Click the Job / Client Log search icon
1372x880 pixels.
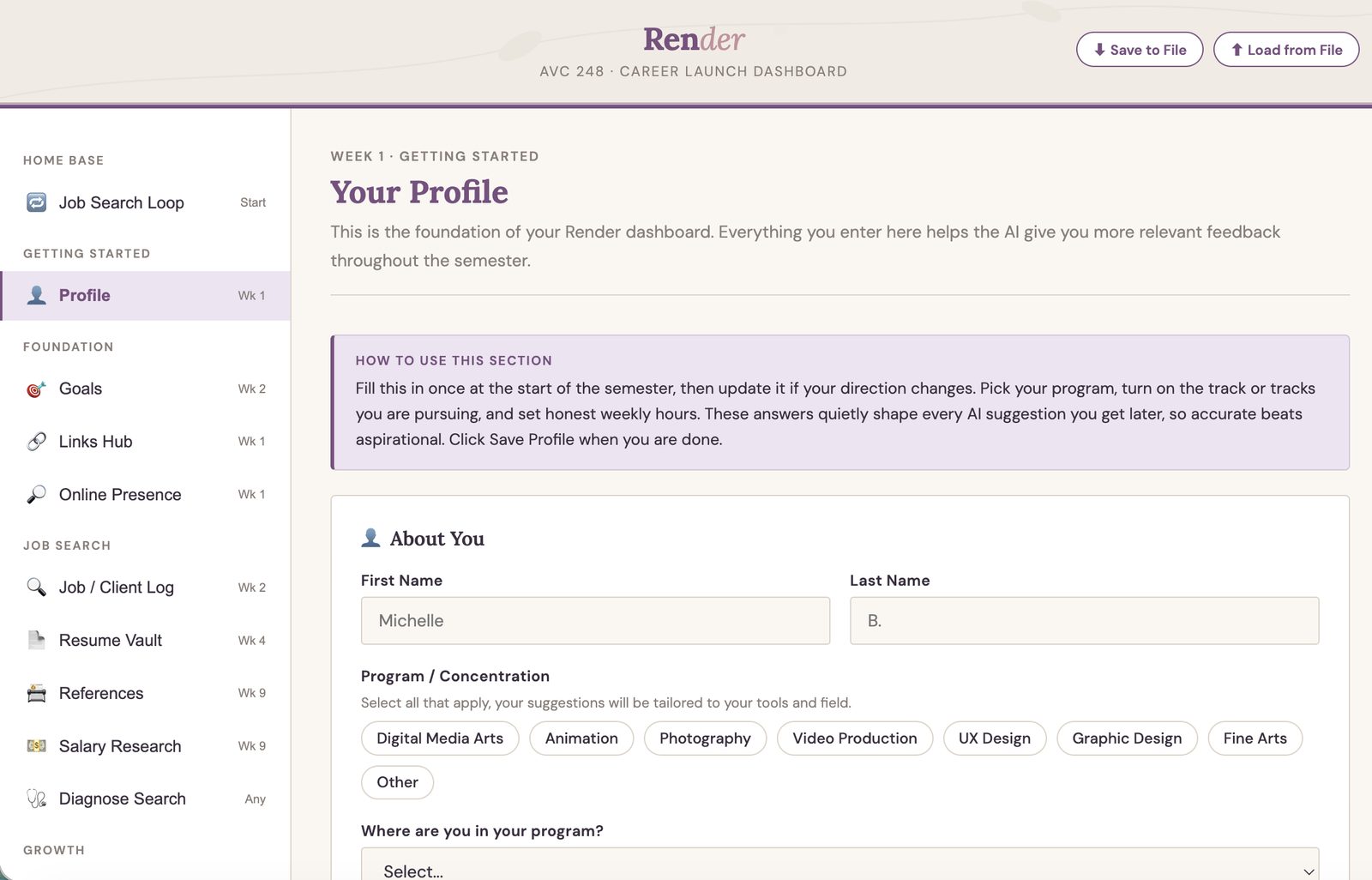[x=36, y=588]
